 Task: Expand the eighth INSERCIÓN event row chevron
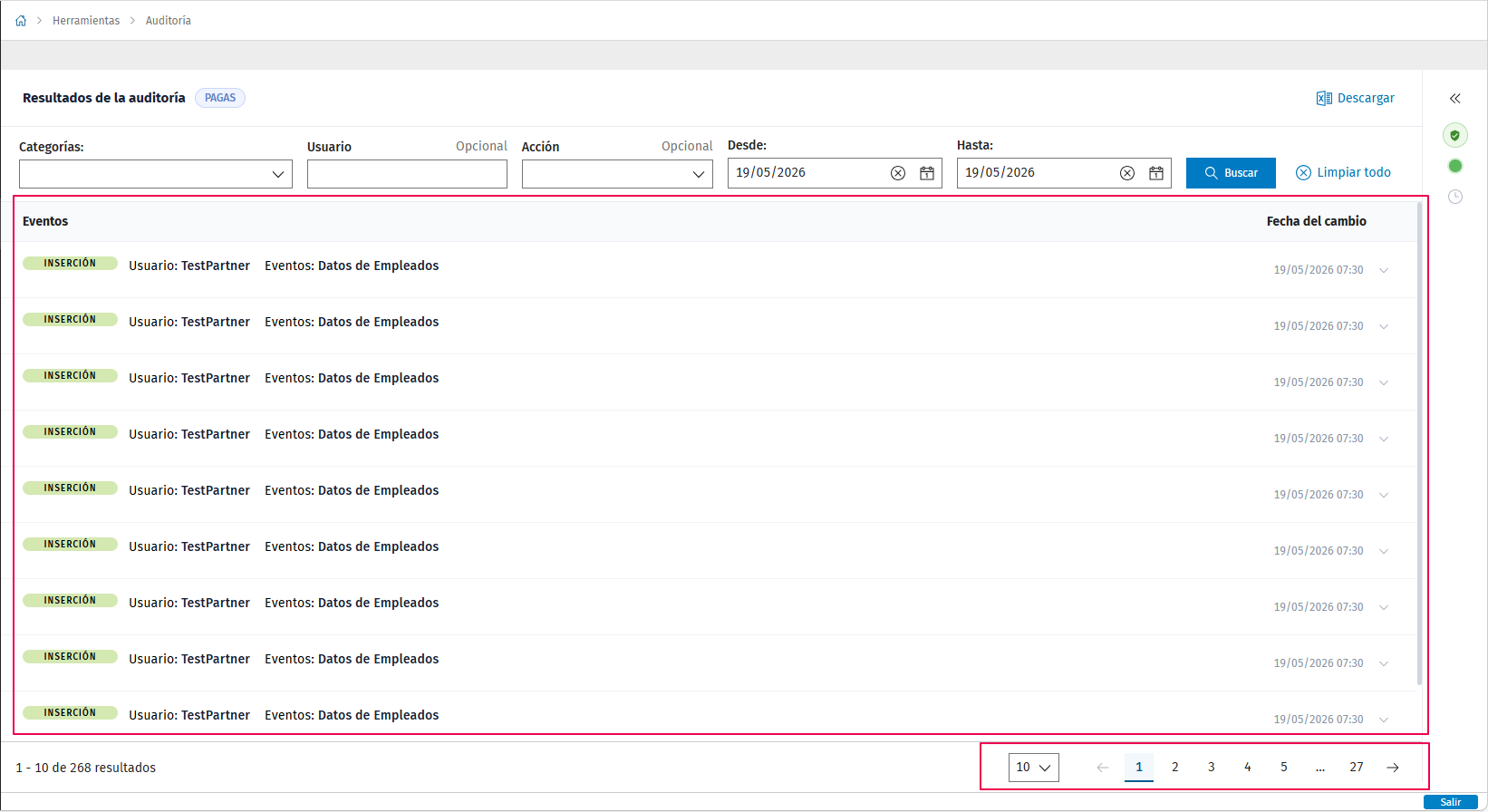tap(1384, 663)
